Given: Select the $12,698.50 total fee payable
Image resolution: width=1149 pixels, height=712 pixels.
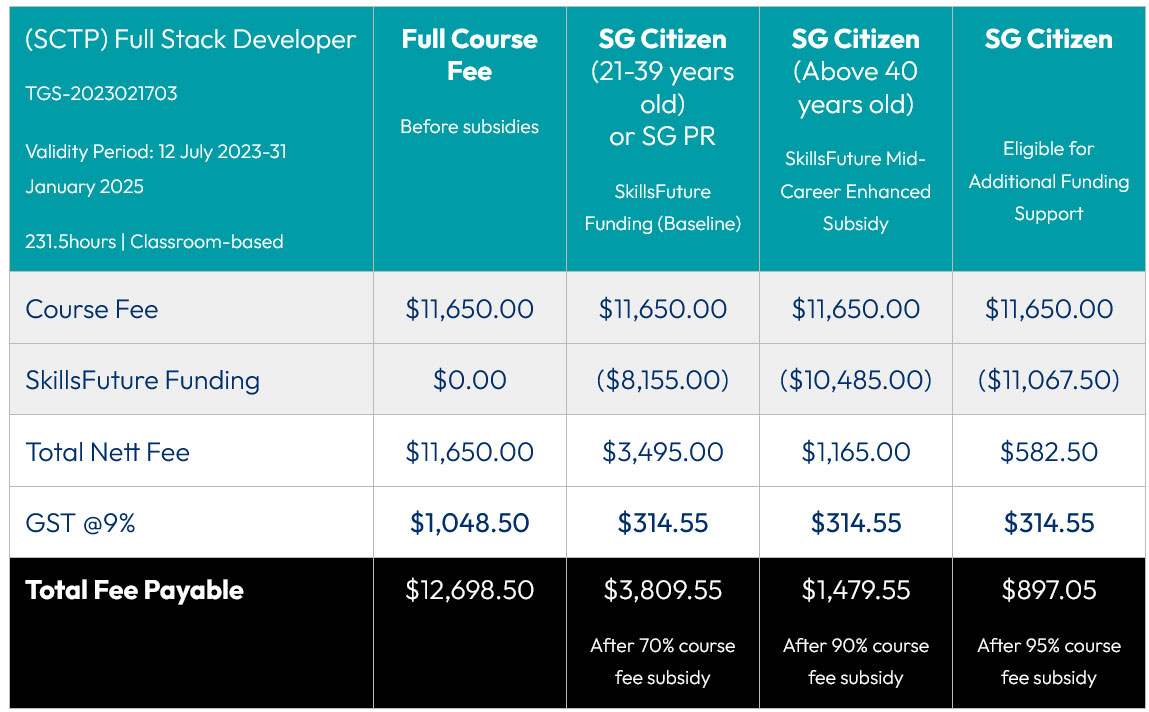Looking at the screenshot, I should [x=469, y=590].
